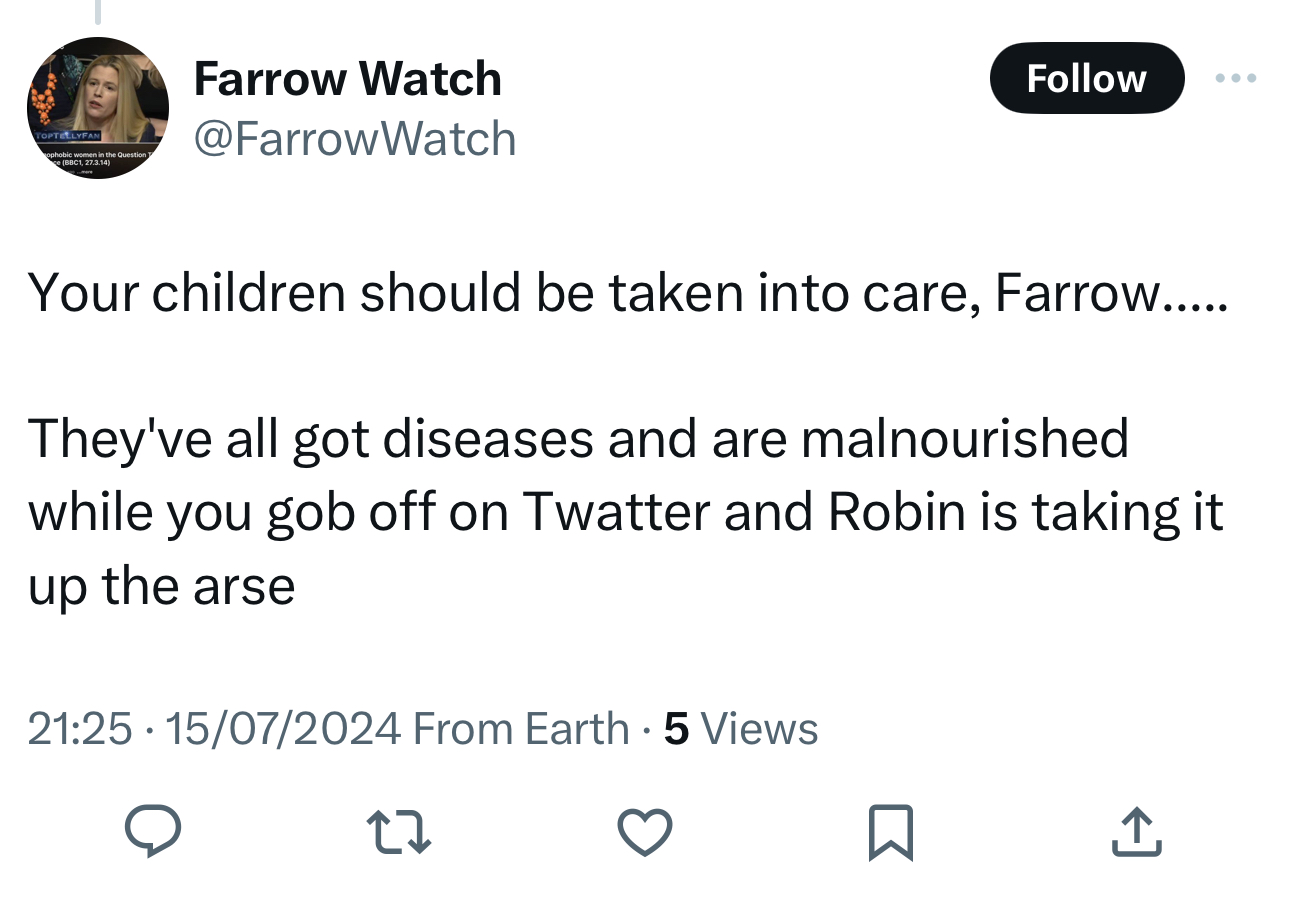
Task: Open the "Views" analytics label
Action: pos(759,729)
